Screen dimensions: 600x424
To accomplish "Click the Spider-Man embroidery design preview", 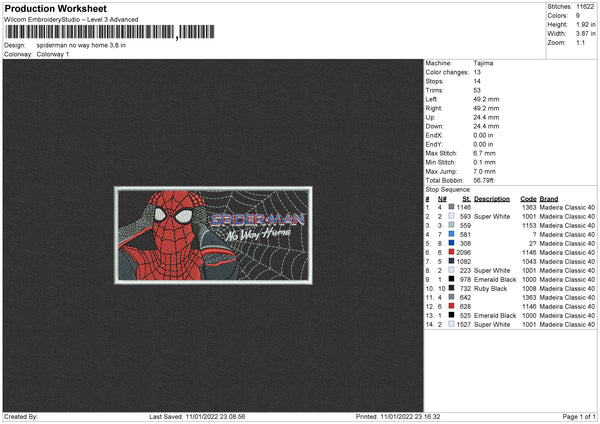I will tap(213, 235).
